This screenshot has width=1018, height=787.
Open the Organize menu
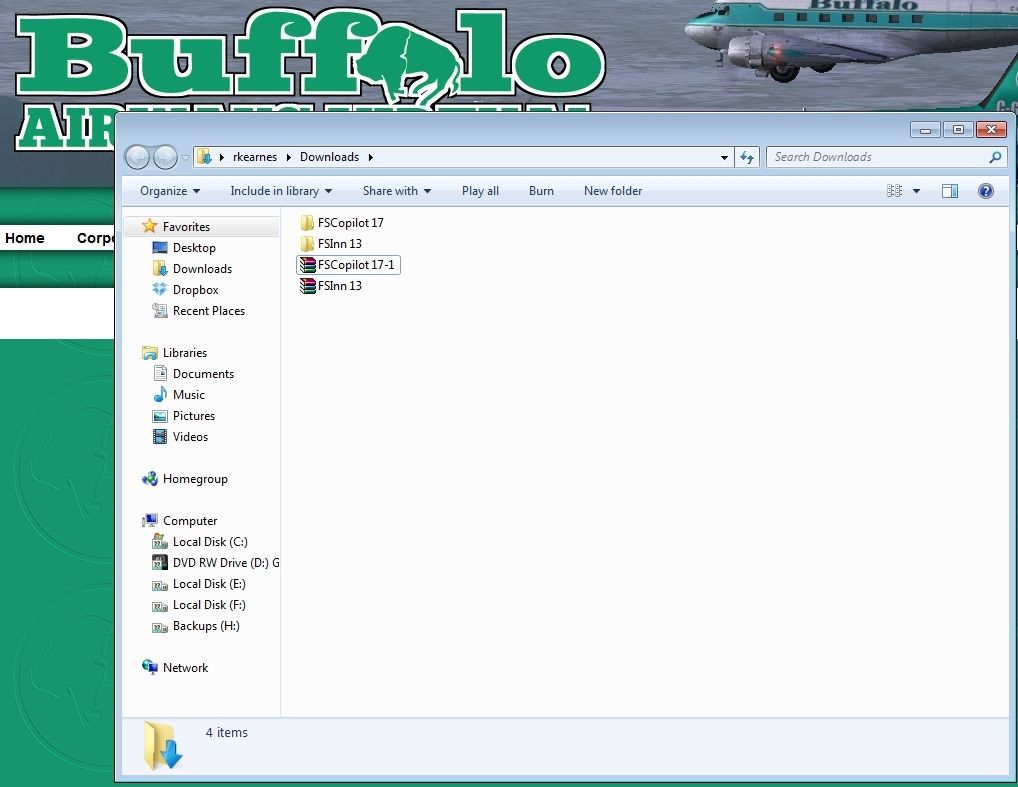pos(170,191)
